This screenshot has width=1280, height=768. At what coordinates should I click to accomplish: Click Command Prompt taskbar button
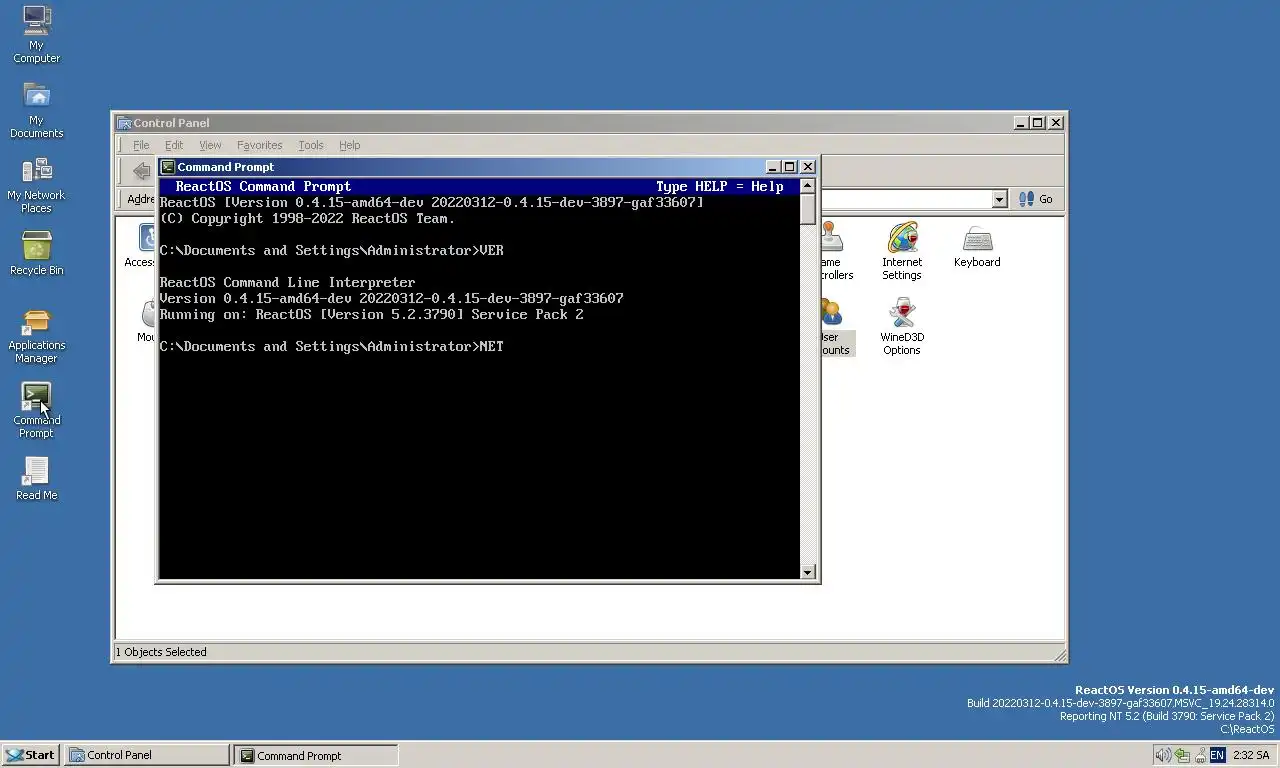(x=316, y=755)
